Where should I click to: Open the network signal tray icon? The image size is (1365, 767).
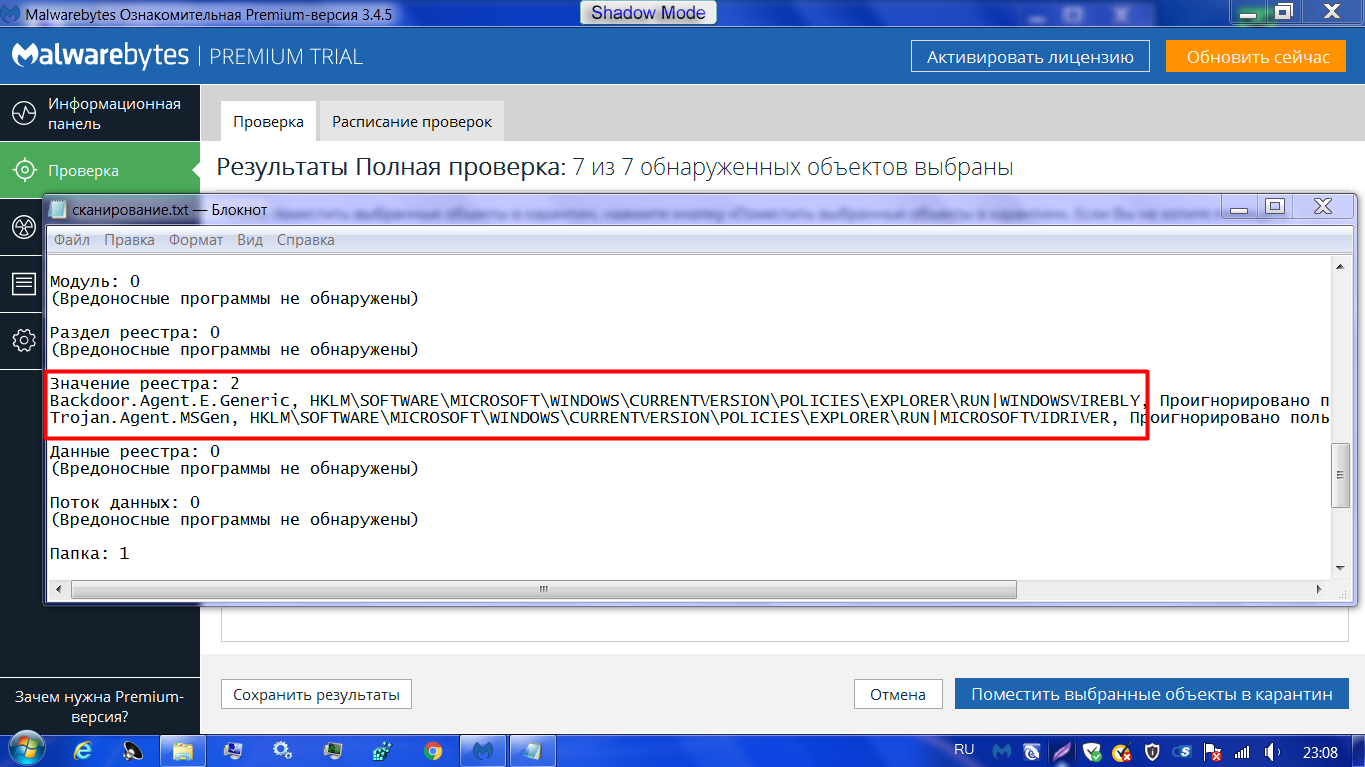click(1243, 751)
